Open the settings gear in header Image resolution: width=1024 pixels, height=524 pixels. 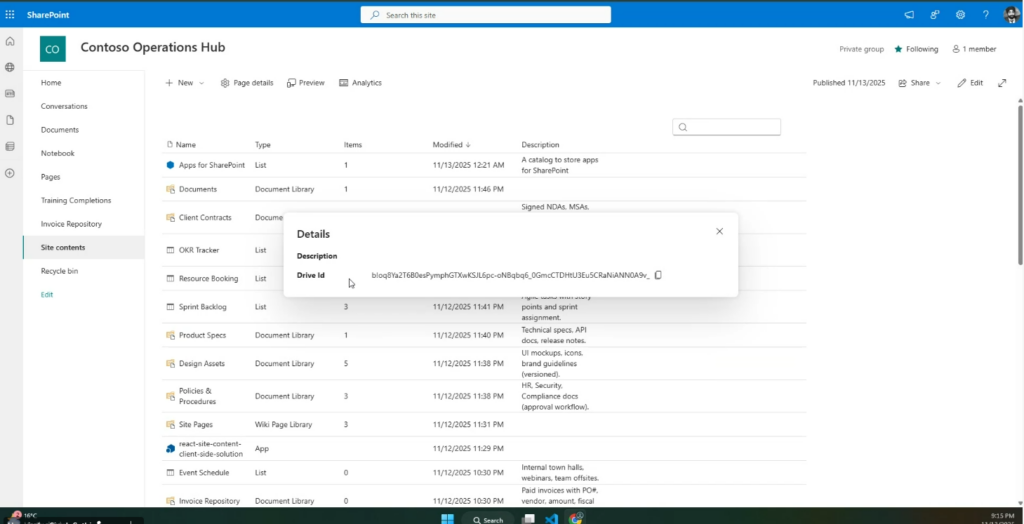pos(960,15)
